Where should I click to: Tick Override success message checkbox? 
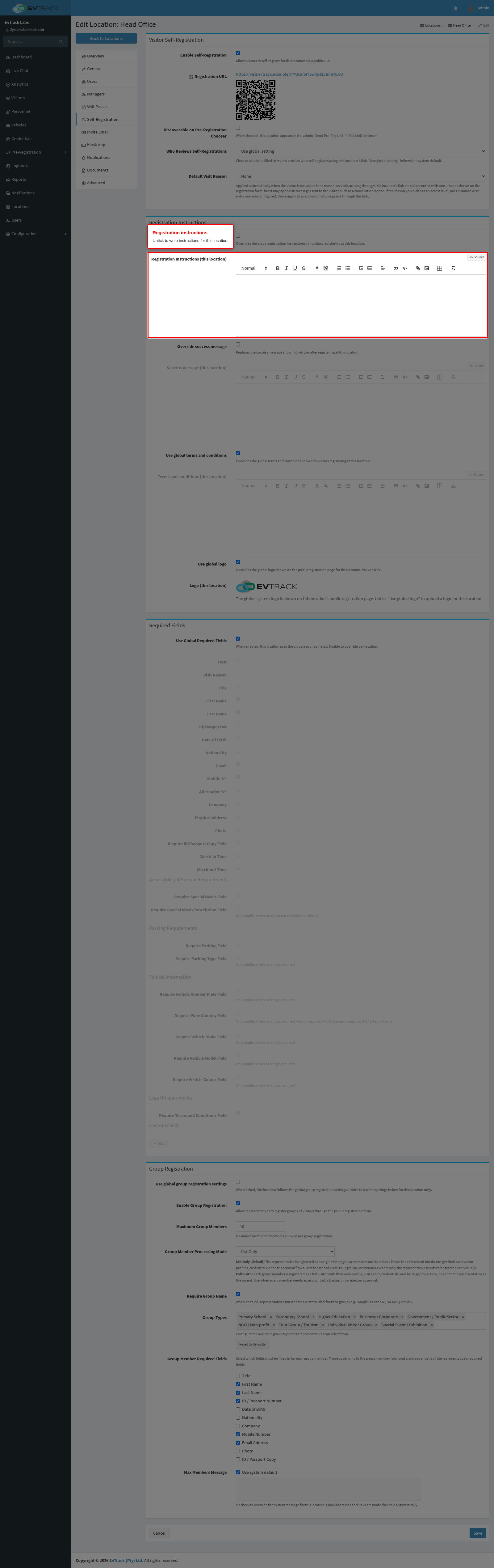point(238,345)
